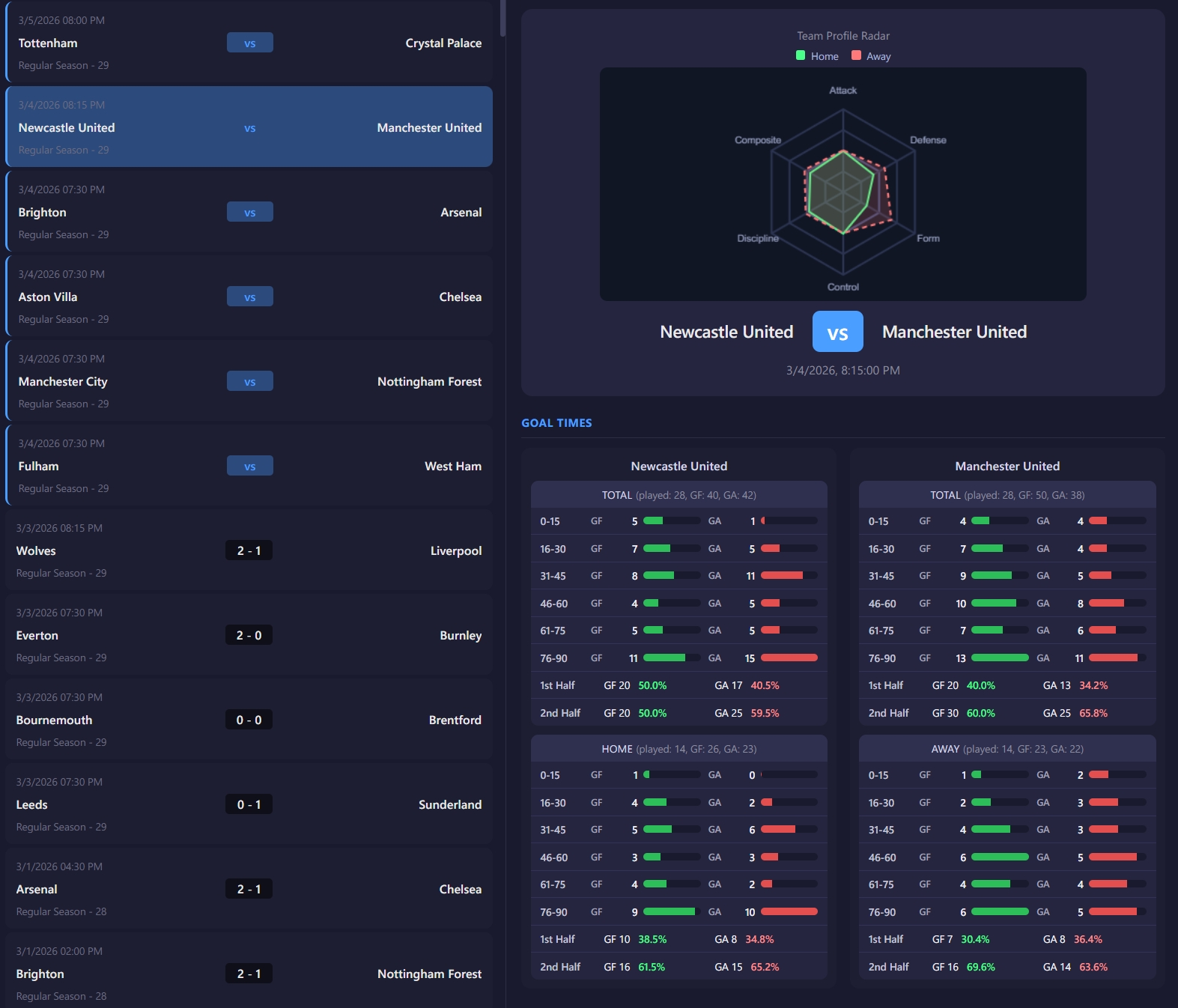
Task: Click the match date 3/4/2026, 8:15:00 PM
Action: point(843,371)
